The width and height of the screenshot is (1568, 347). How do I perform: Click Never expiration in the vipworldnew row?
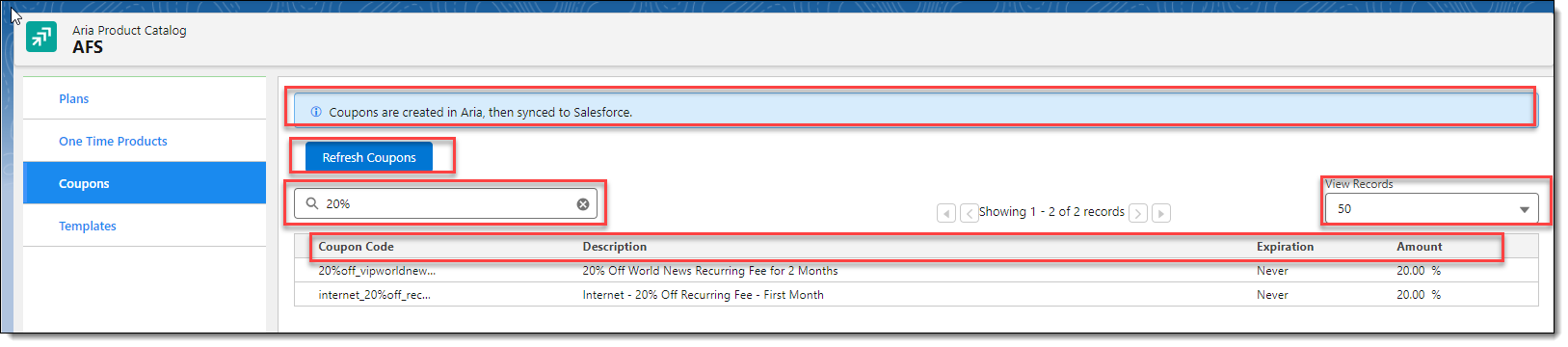click(x=1272, y=271)
